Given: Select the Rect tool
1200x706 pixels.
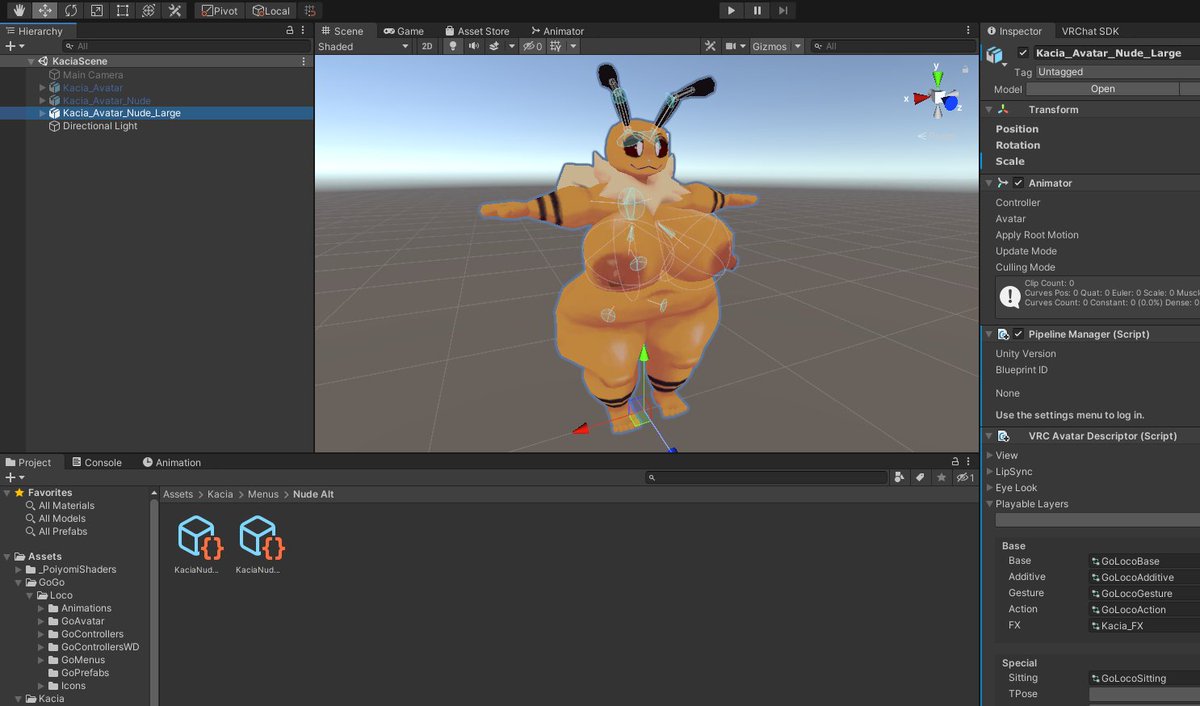Looking at the screenshot, I should coord(123,10).
